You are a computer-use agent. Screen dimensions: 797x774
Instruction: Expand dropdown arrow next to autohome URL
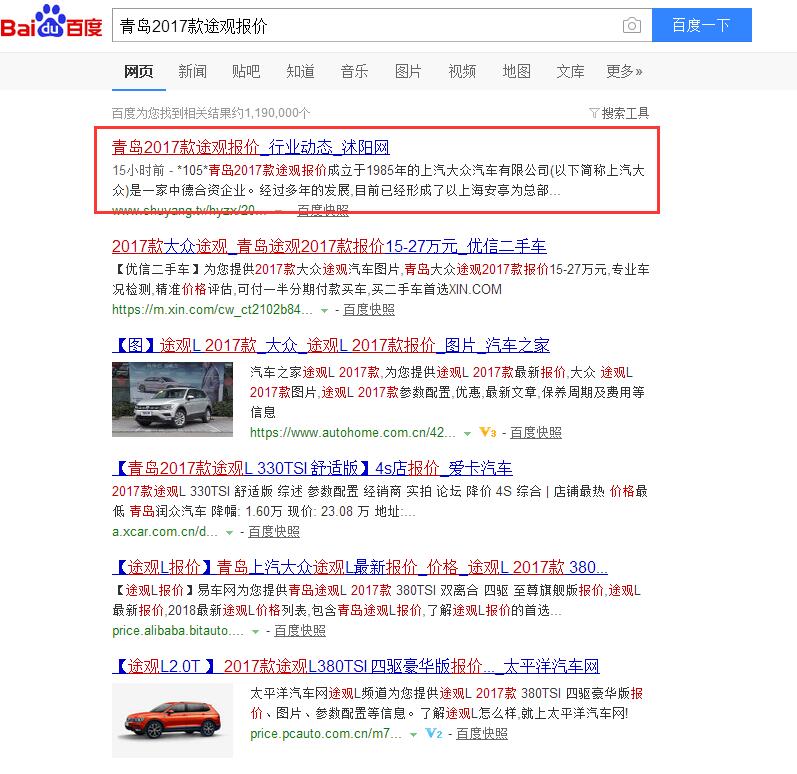pyautogui.click(x=467, y=434)
